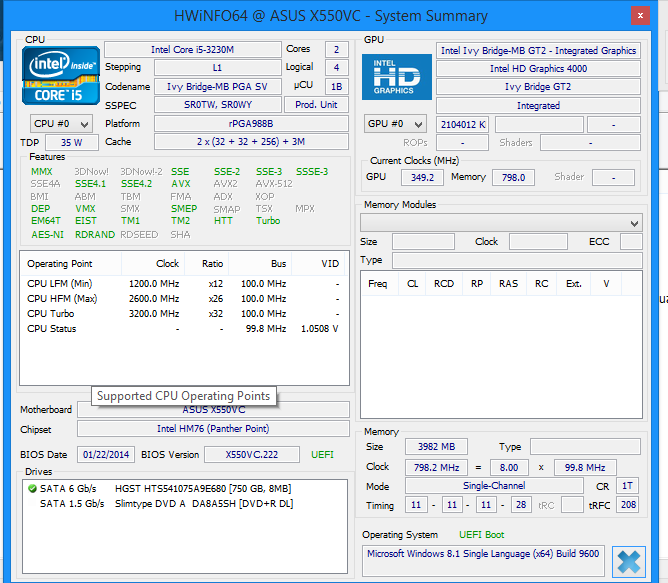Click the GPU memory field 2104012 K
The height and width of the screenshot is (583, 668).
[463, 125]
